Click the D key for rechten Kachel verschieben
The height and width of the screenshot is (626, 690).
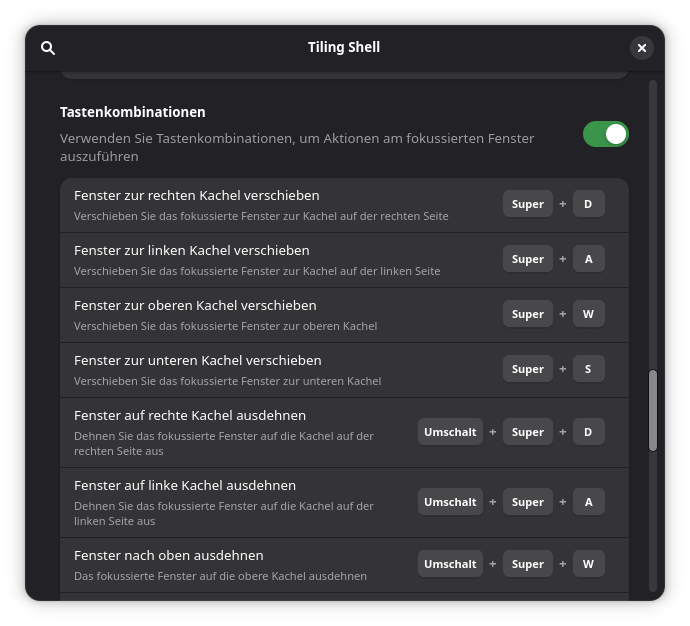pos(588,204)
